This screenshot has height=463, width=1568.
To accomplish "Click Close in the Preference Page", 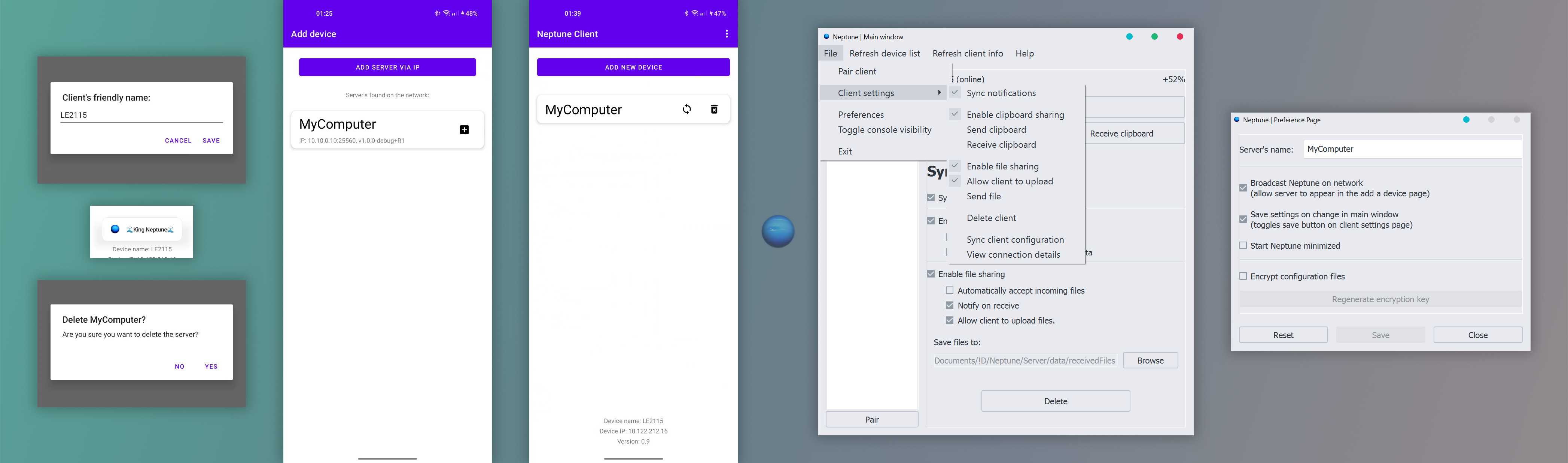I will pyautogui.click(x=1478, y=335).
